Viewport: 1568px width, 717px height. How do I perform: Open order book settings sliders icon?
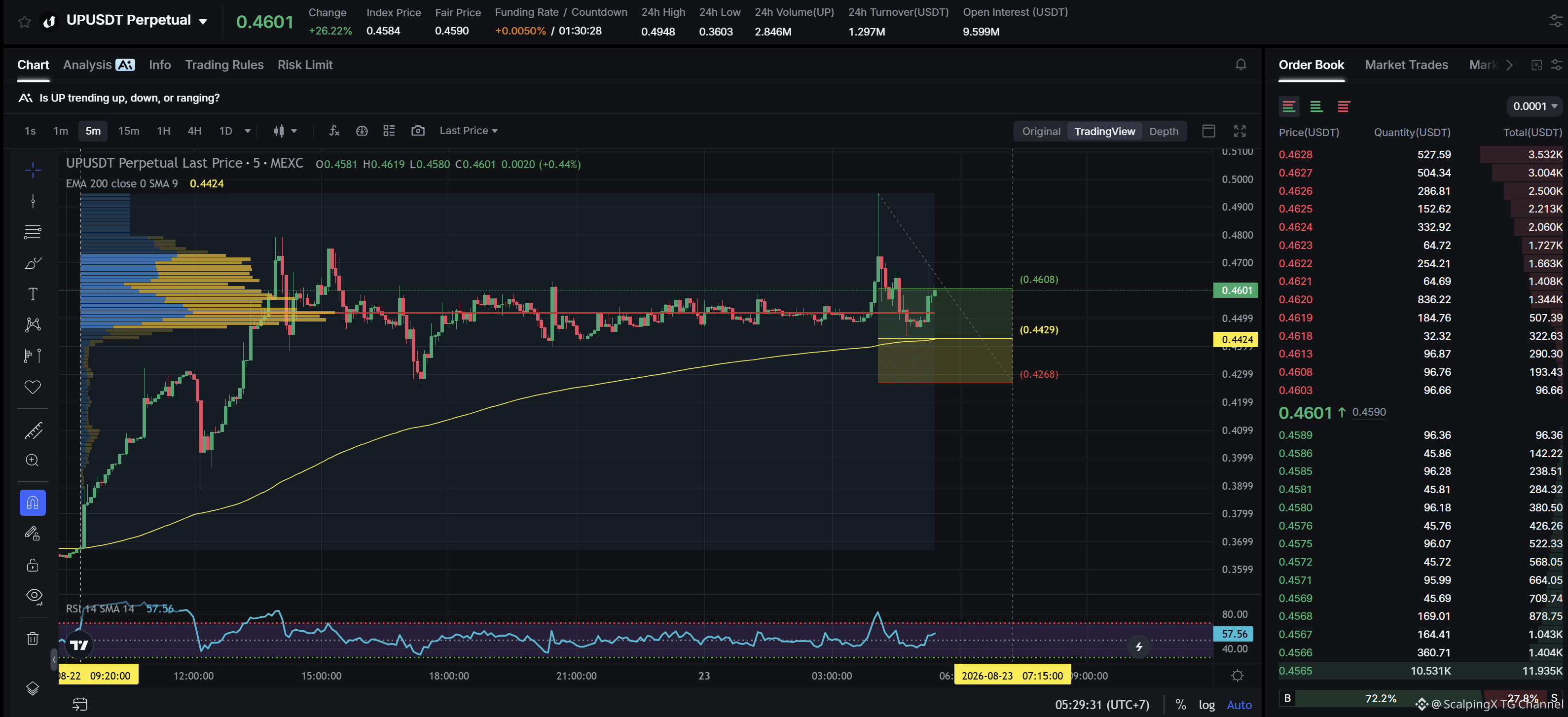[x=1557, y=65]
